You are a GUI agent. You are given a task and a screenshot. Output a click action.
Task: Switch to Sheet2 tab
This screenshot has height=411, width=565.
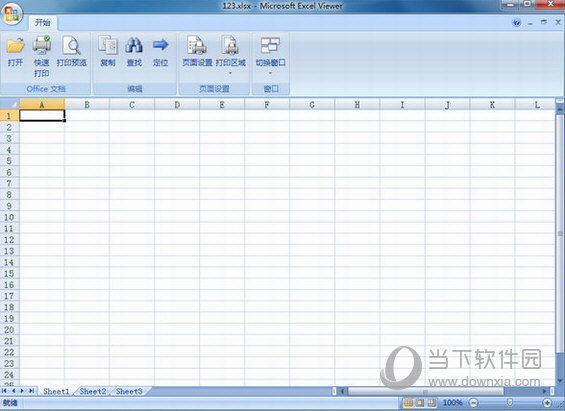click(x=93, y=391)
